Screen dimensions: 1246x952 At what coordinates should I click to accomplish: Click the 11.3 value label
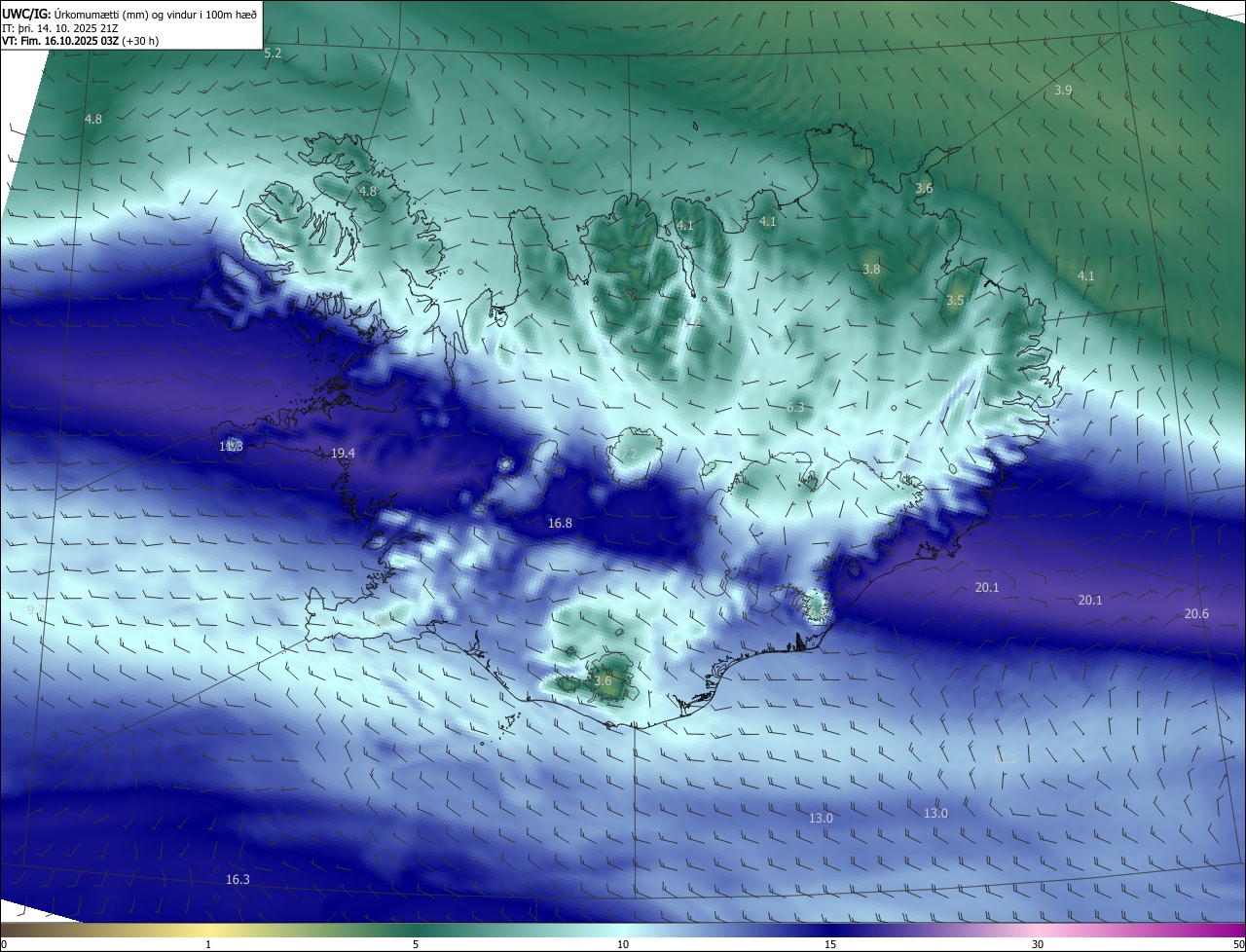tap(231, 446)
